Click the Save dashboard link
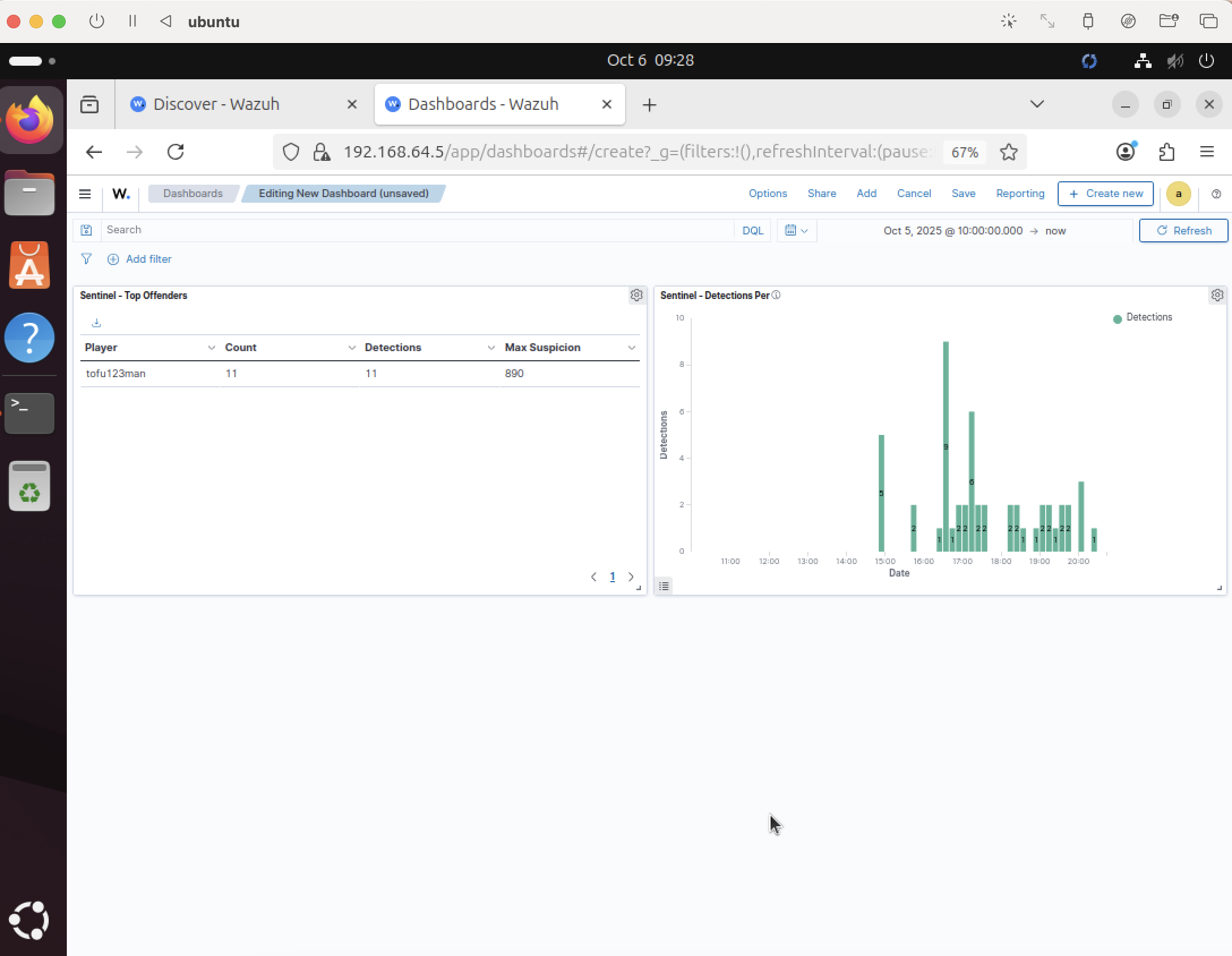The width and height of the screenshot is (1232, 956). coord(963,194)
